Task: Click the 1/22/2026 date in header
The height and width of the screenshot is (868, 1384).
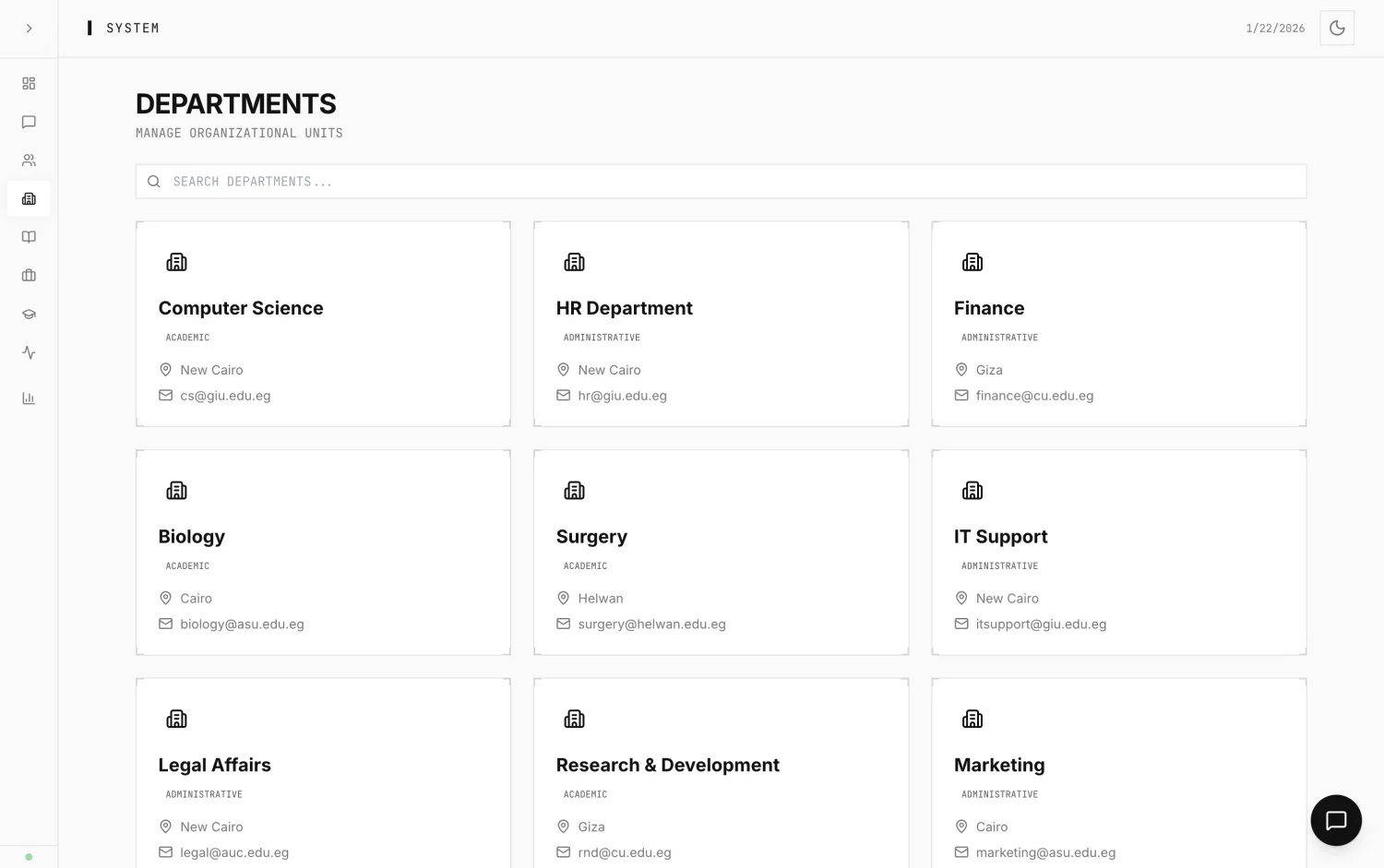Action: tap(1275, 29)
